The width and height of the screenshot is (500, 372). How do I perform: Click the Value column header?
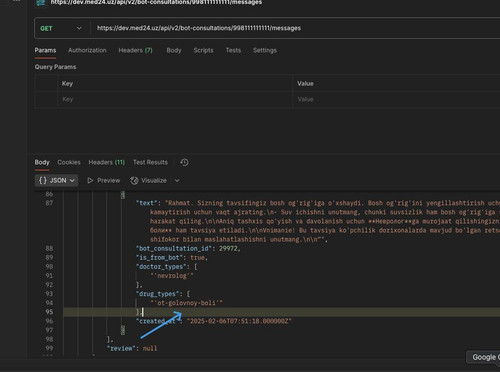pyautogui.click(x=305, y=84)
